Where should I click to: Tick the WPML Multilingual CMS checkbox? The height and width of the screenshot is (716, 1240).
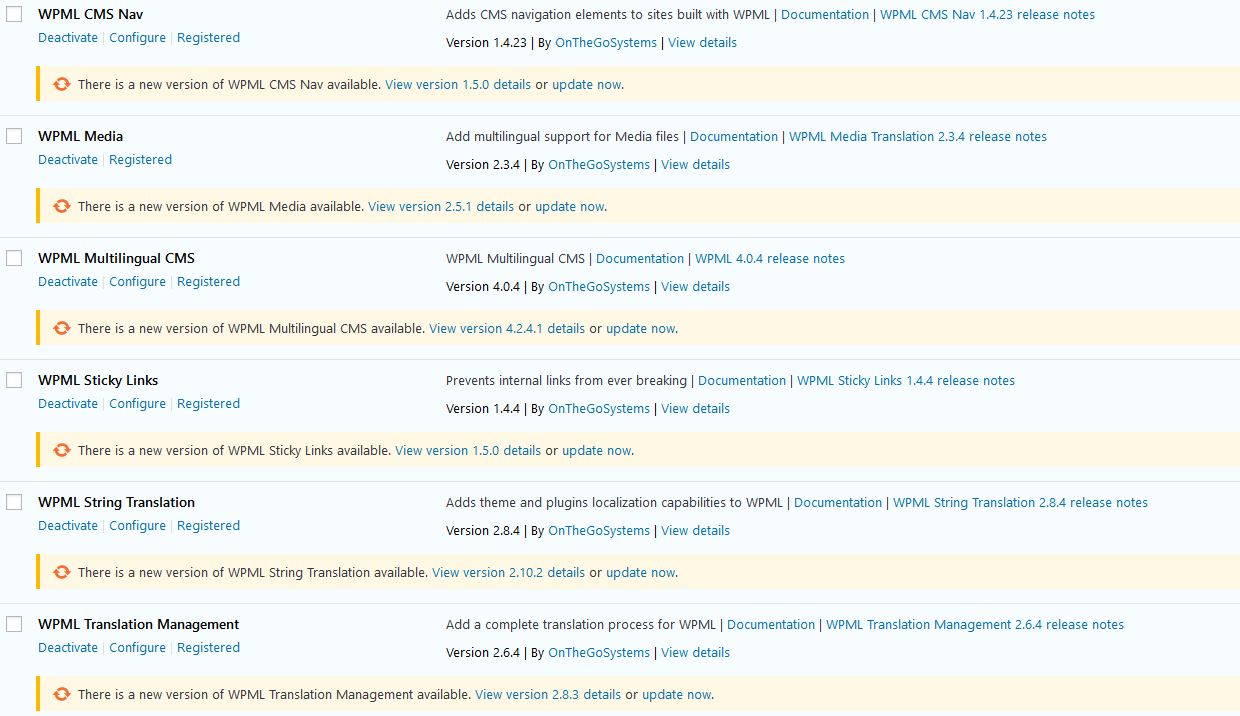coord(14,258)
